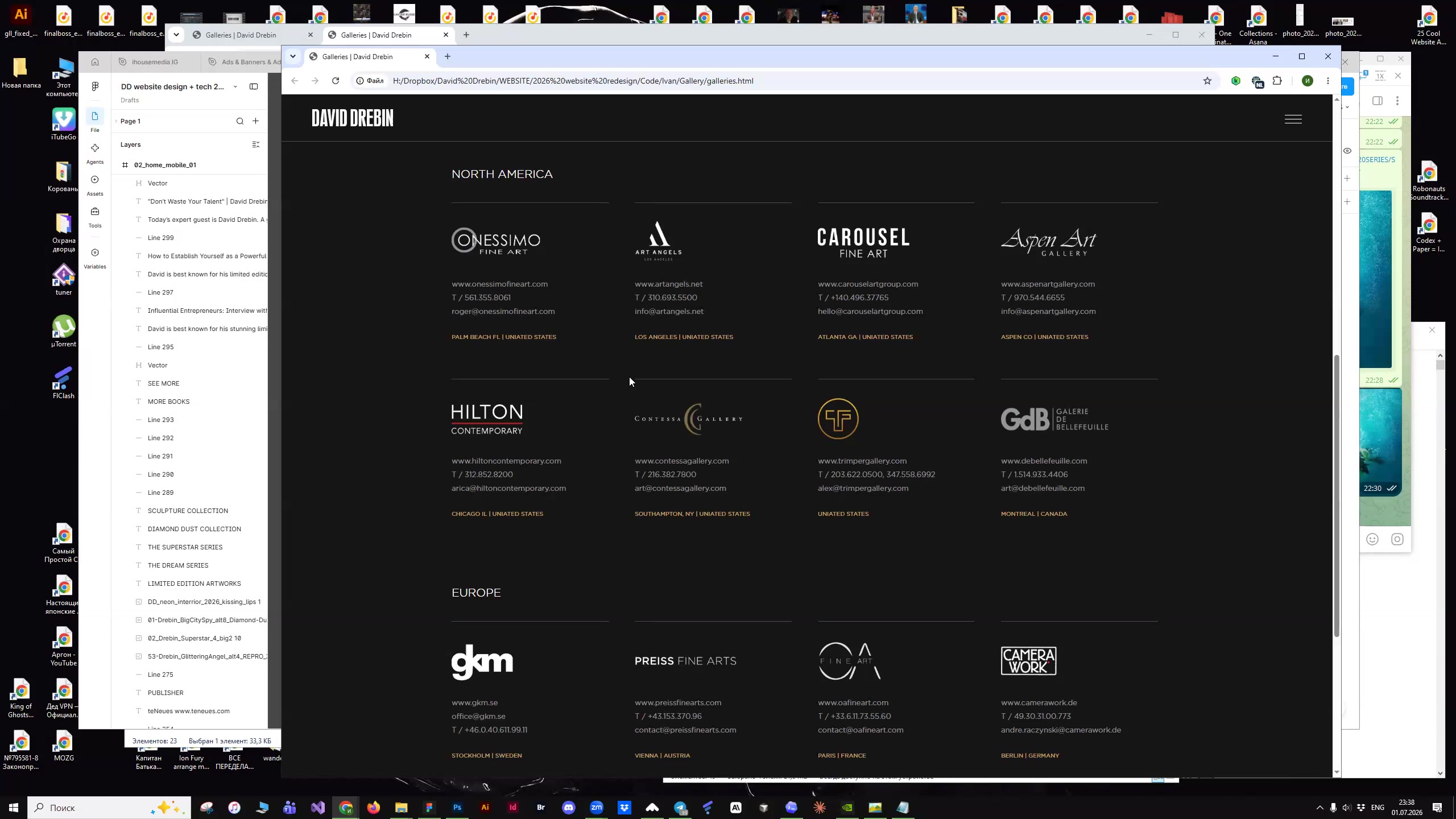Open www.onessimofineart.com link
Screen dimensions: 1456x819
tap(499, 284)
